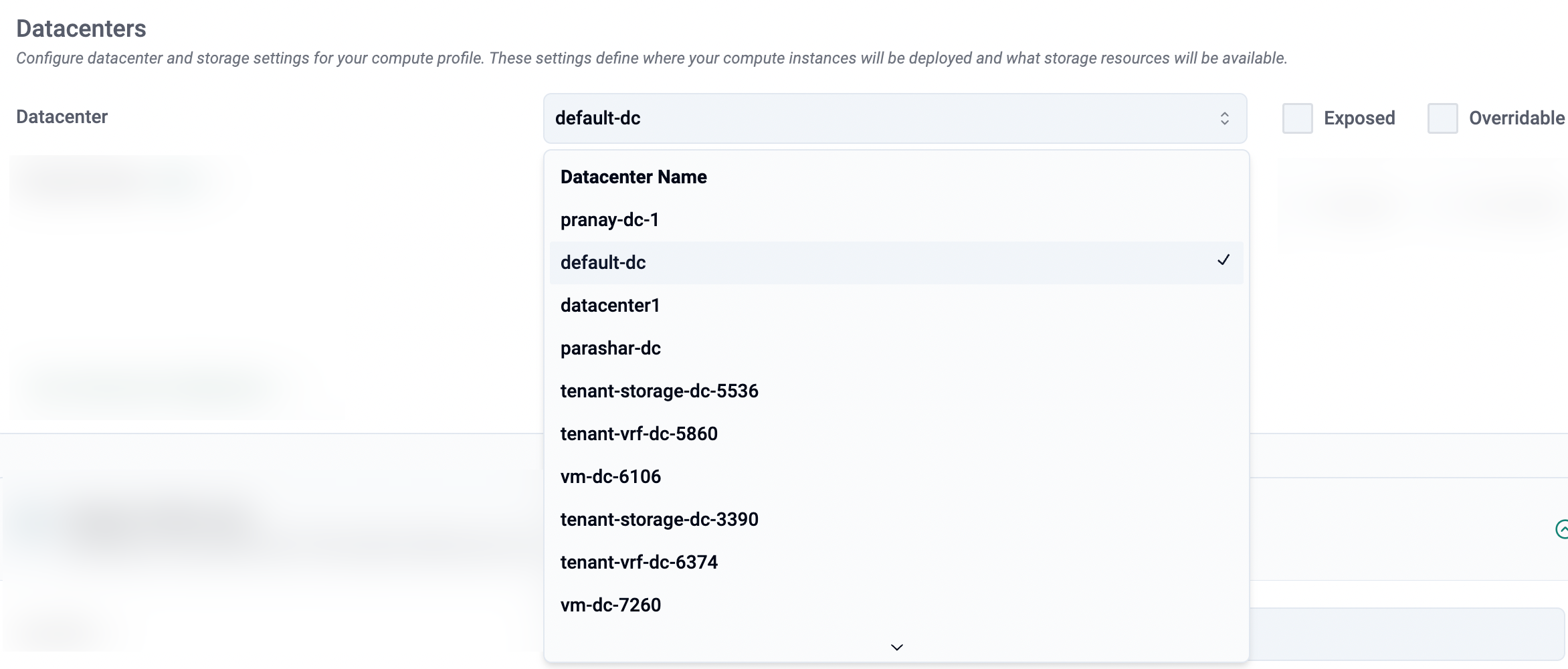Select vm-dc-7260 from the dropdown
Viewport: 1568px width, 669px height.
(610, 605)
